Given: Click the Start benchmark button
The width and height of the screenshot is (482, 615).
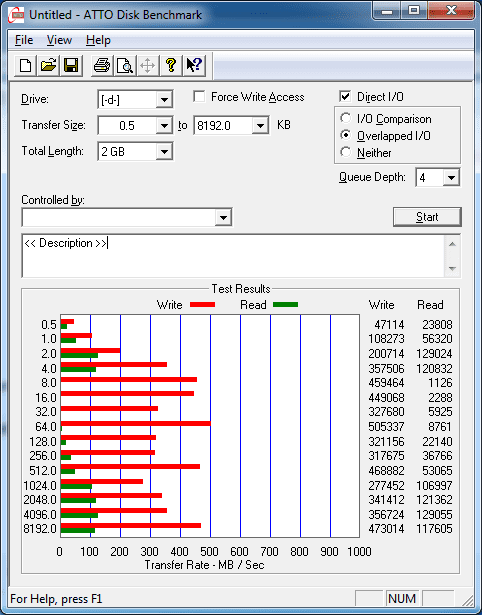Looking at the screenshot, I should pyautogui.click(x=427, y=217).
